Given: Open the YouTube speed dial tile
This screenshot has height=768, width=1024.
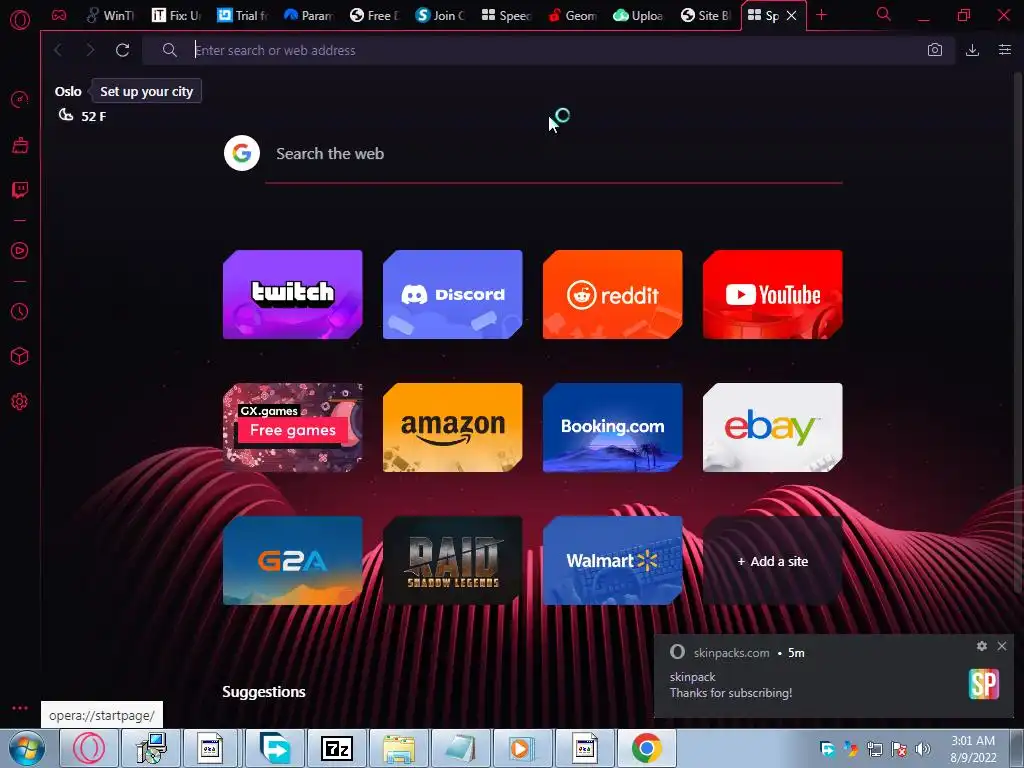Looking at the screenshot, I should click(773, 295).
